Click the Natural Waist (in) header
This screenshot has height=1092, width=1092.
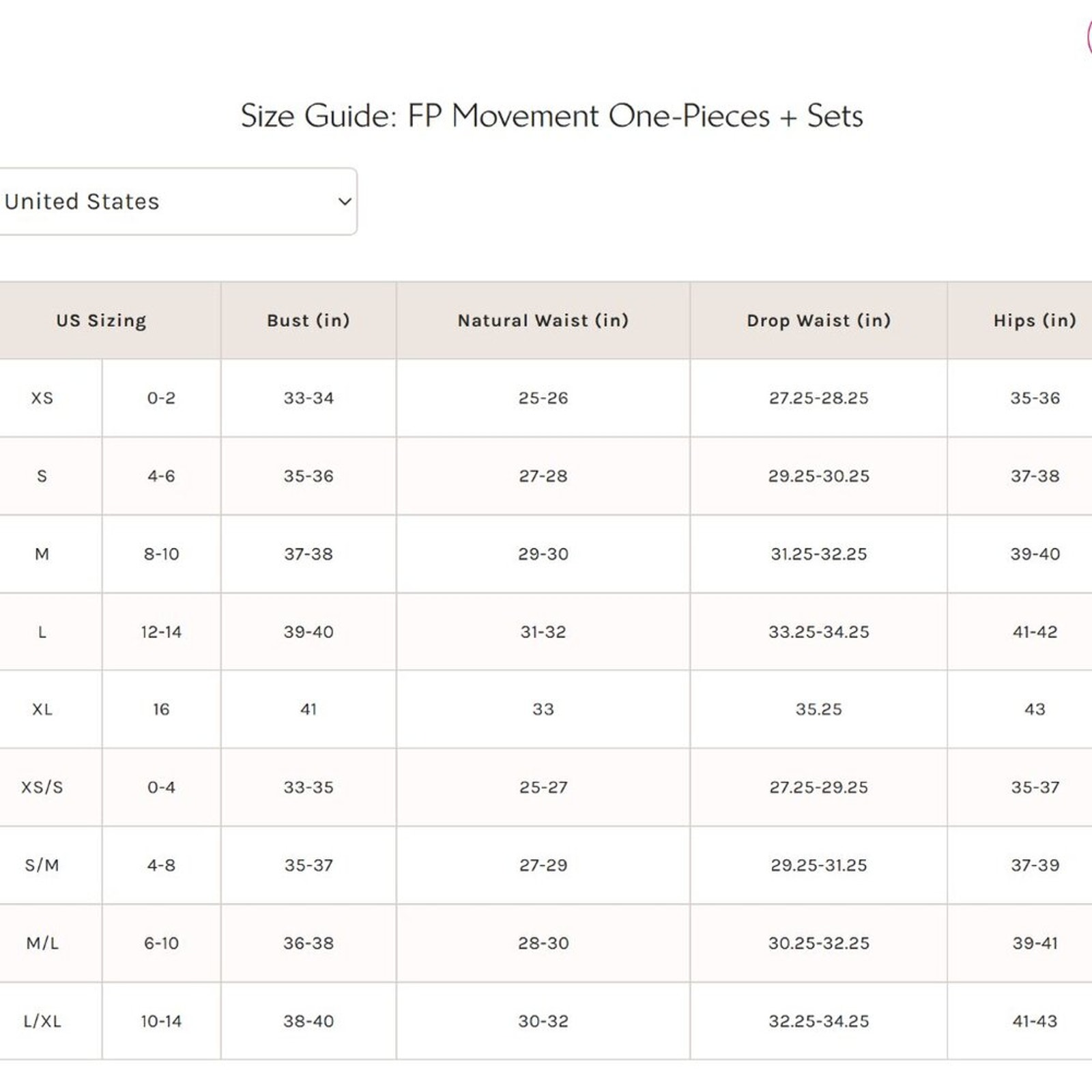[x=543, y=321]
